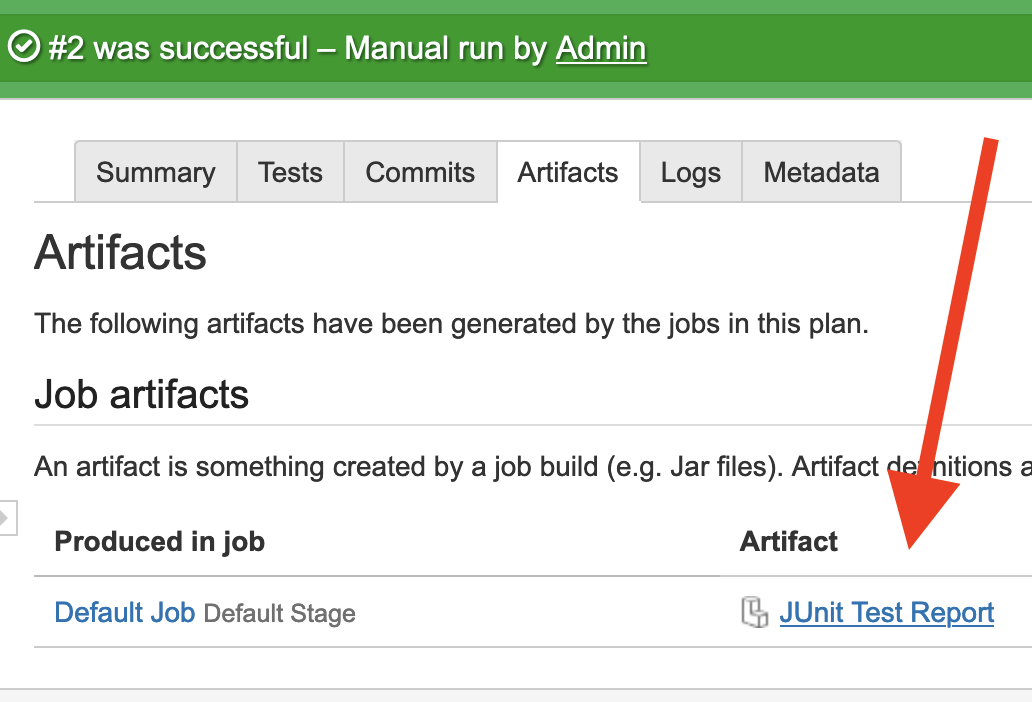Open the Tests tab
Image resolution: width=1032 pixels, height=702 pixels.
point(290,172)
